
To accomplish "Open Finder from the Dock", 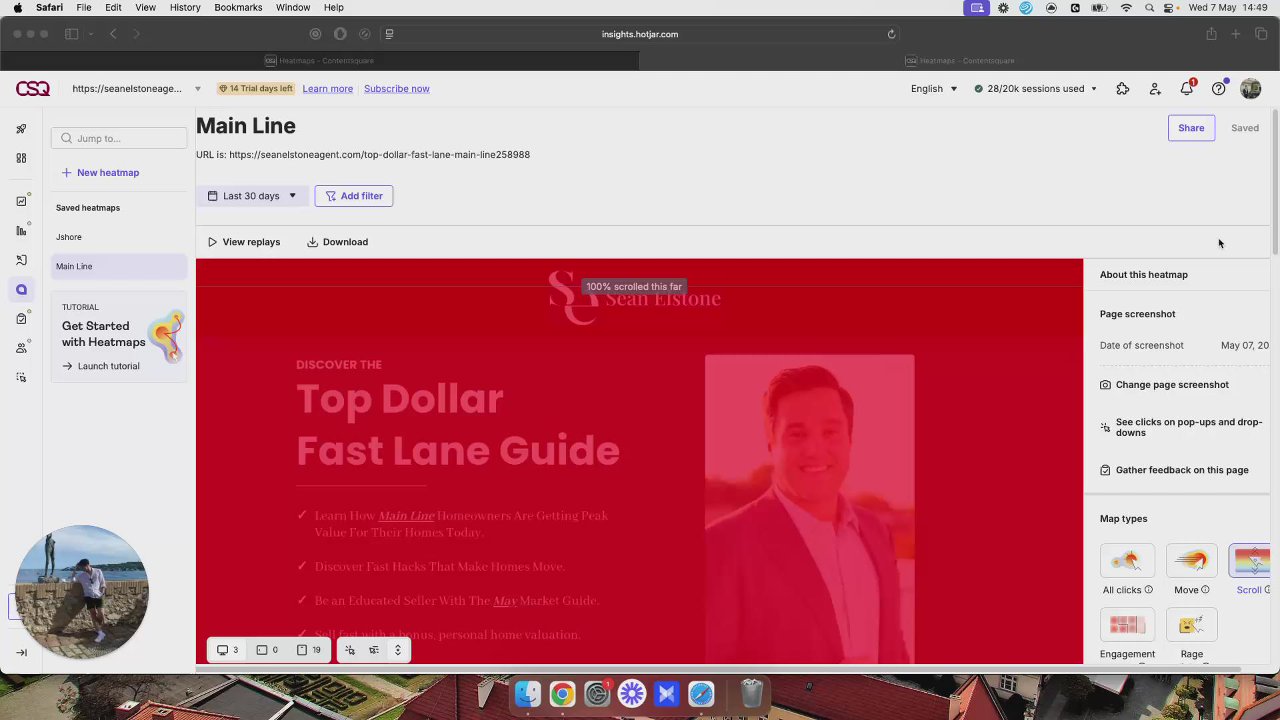I will (528, 693).
